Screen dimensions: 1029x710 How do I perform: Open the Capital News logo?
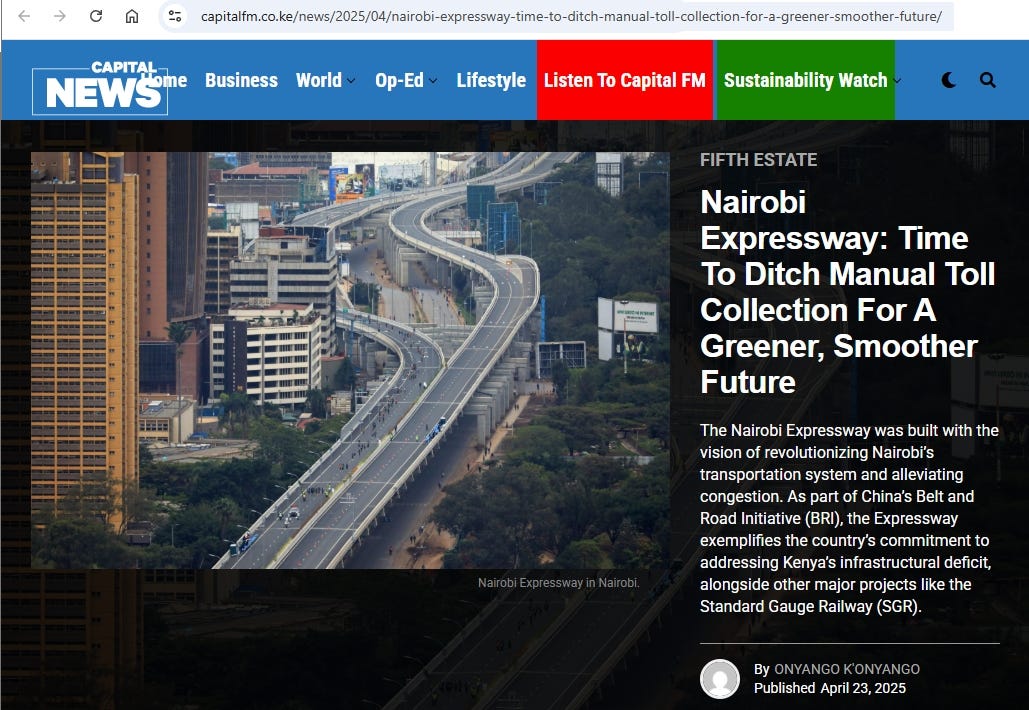[100, 87]
